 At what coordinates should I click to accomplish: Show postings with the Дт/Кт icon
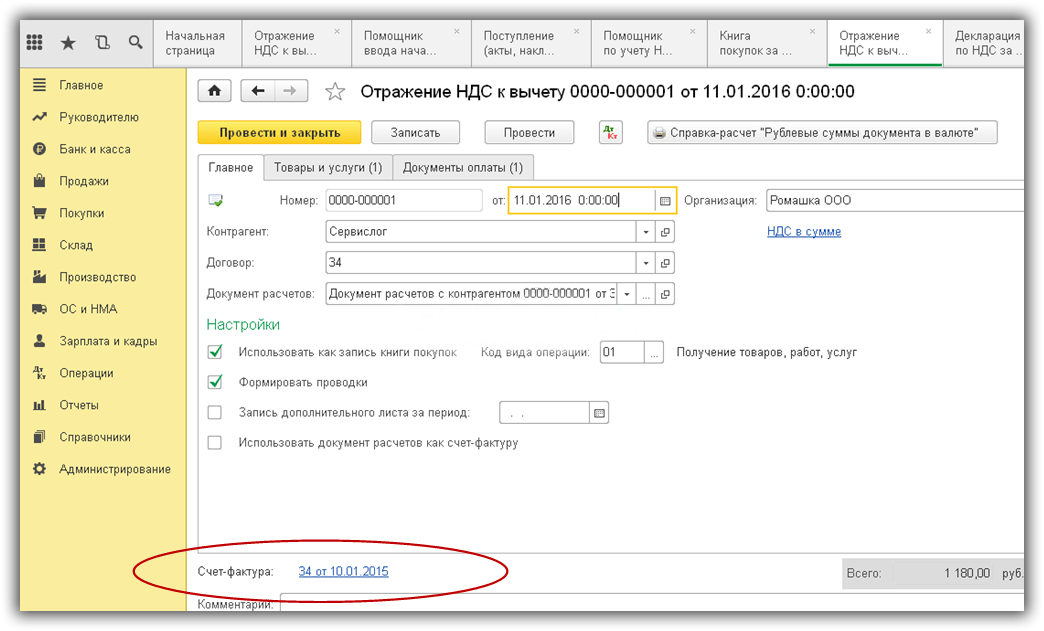(611, 132)
